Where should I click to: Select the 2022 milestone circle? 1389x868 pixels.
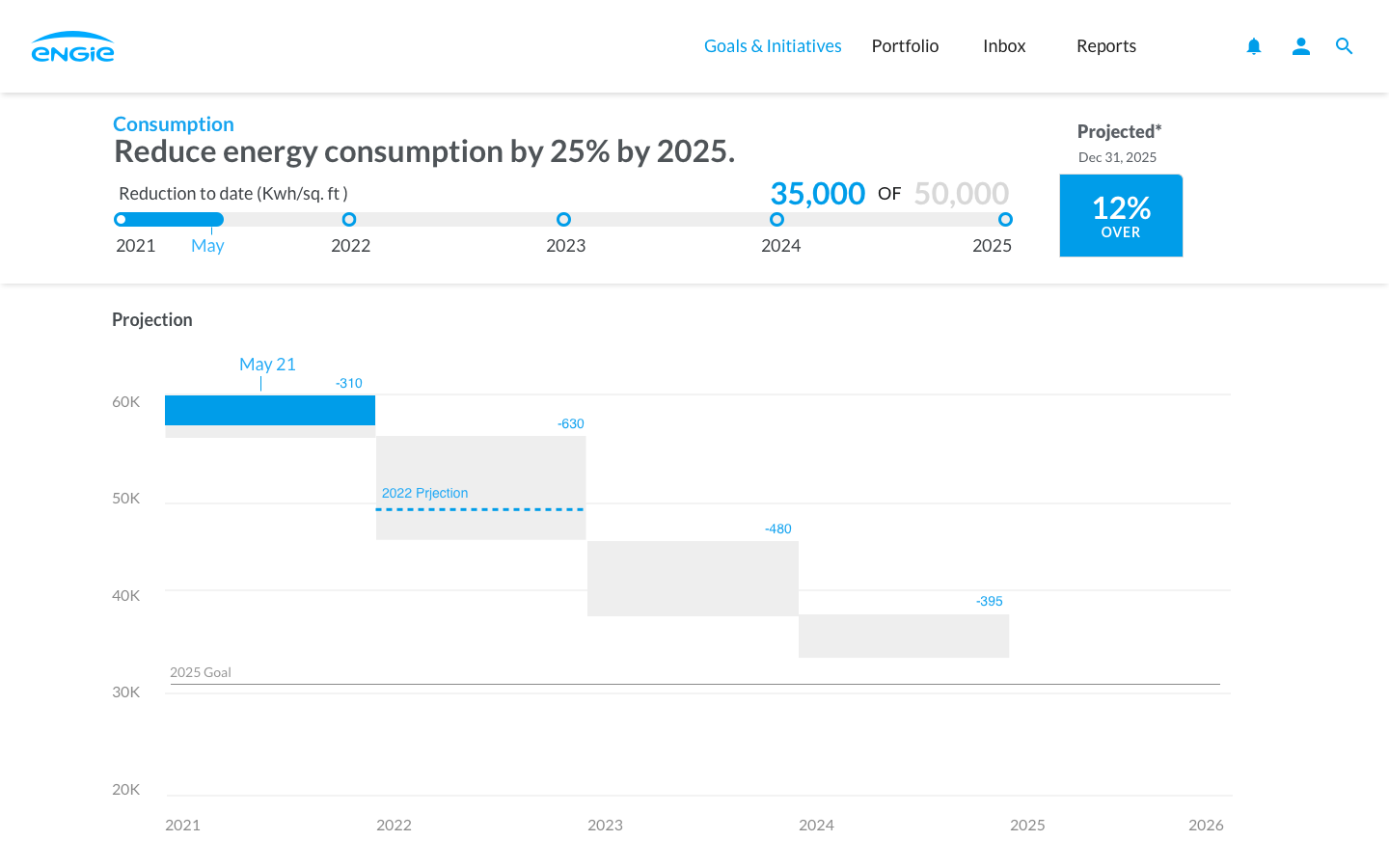[349, 220]
